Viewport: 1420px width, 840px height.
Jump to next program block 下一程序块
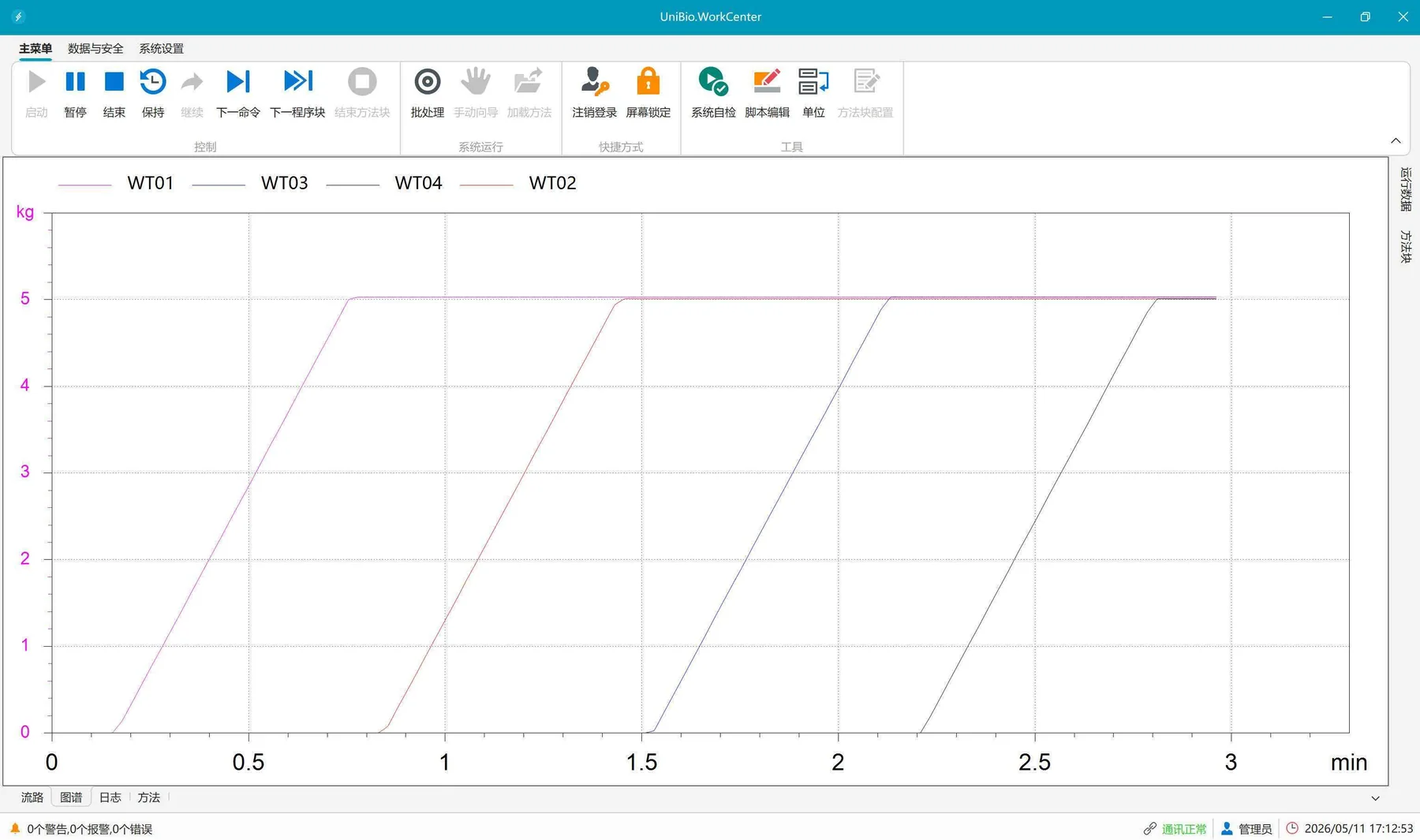coord(297,93)
